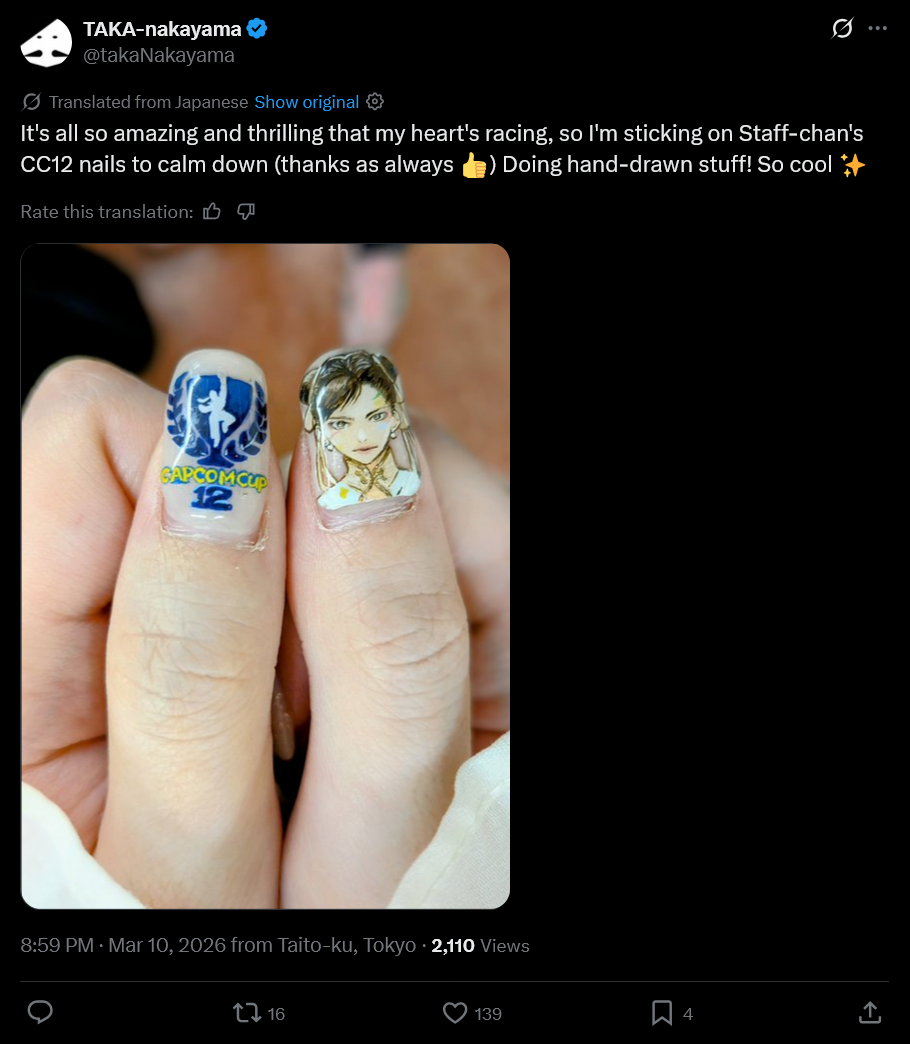910x1044 pixels.
Task: Open the three-dot more options menu
Action: coord(877,28)
